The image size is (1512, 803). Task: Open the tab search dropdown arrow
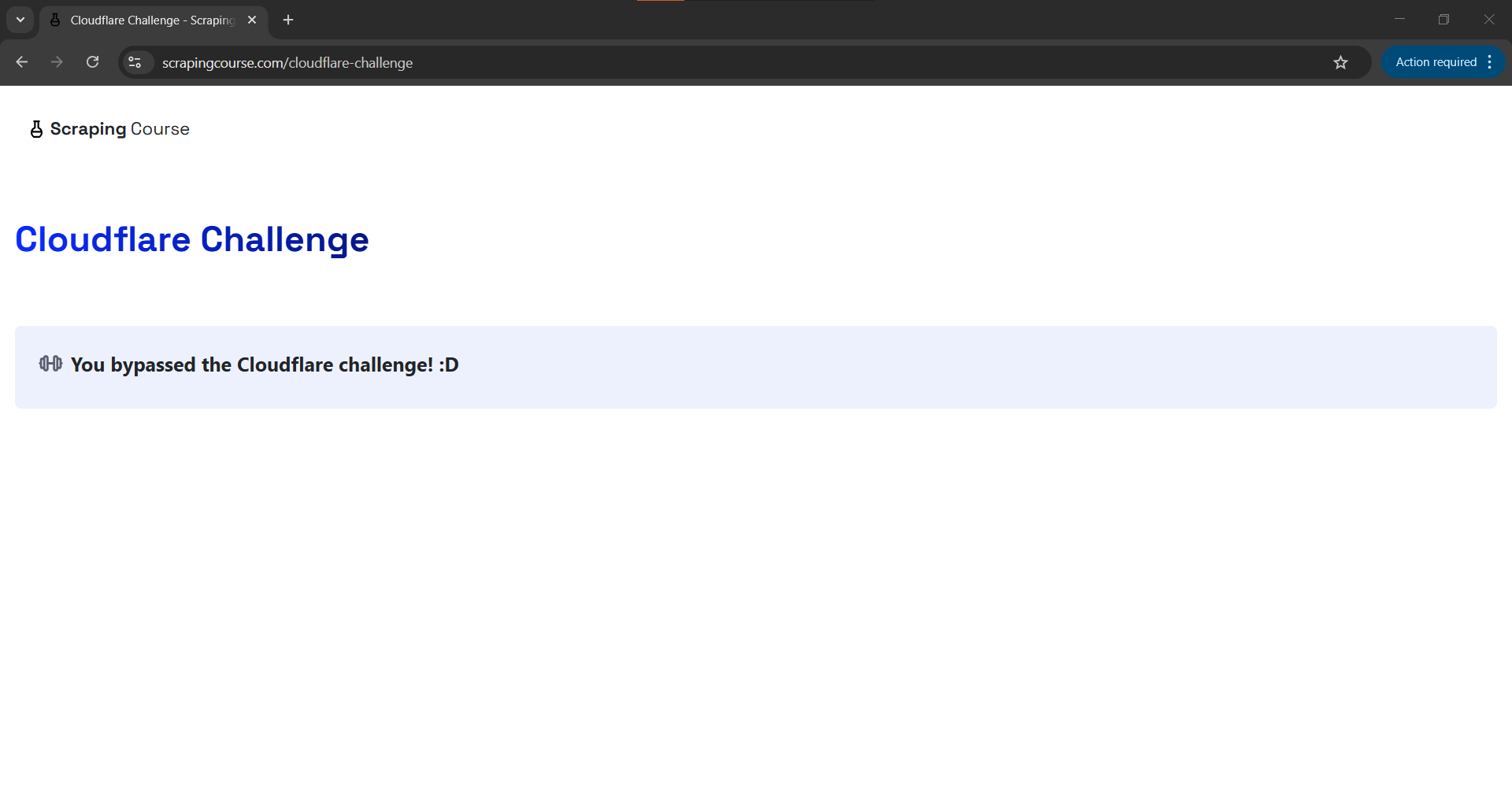point(20,20)
